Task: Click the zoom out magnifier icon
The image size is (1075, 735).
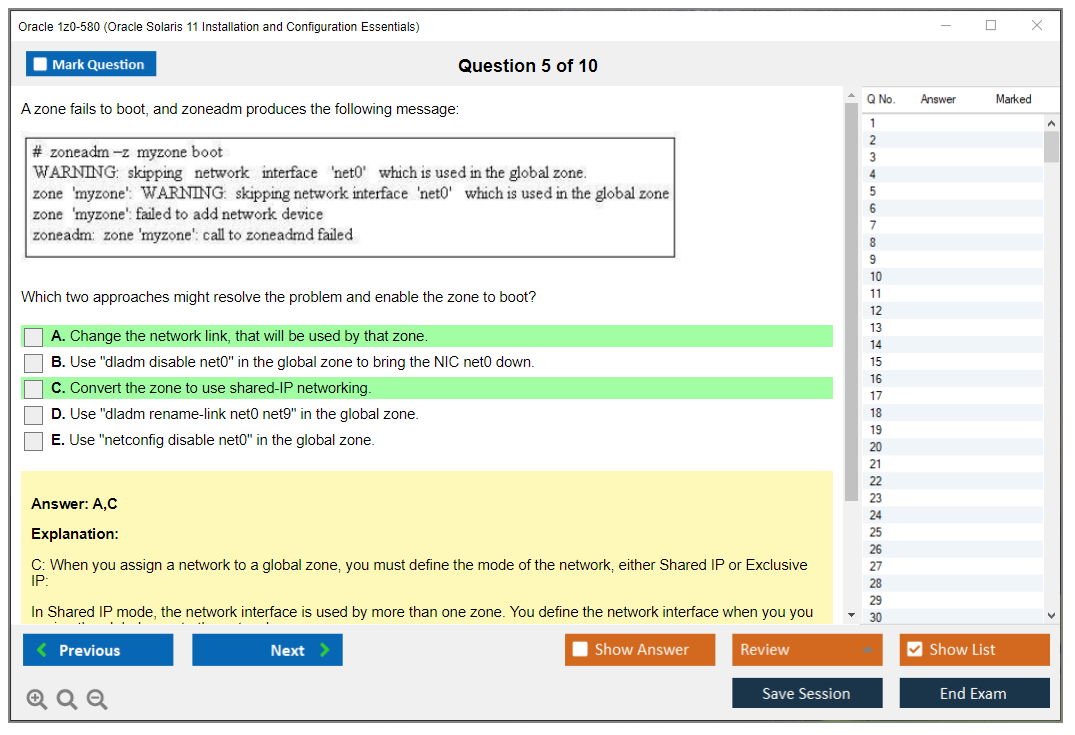Action: 97,700
